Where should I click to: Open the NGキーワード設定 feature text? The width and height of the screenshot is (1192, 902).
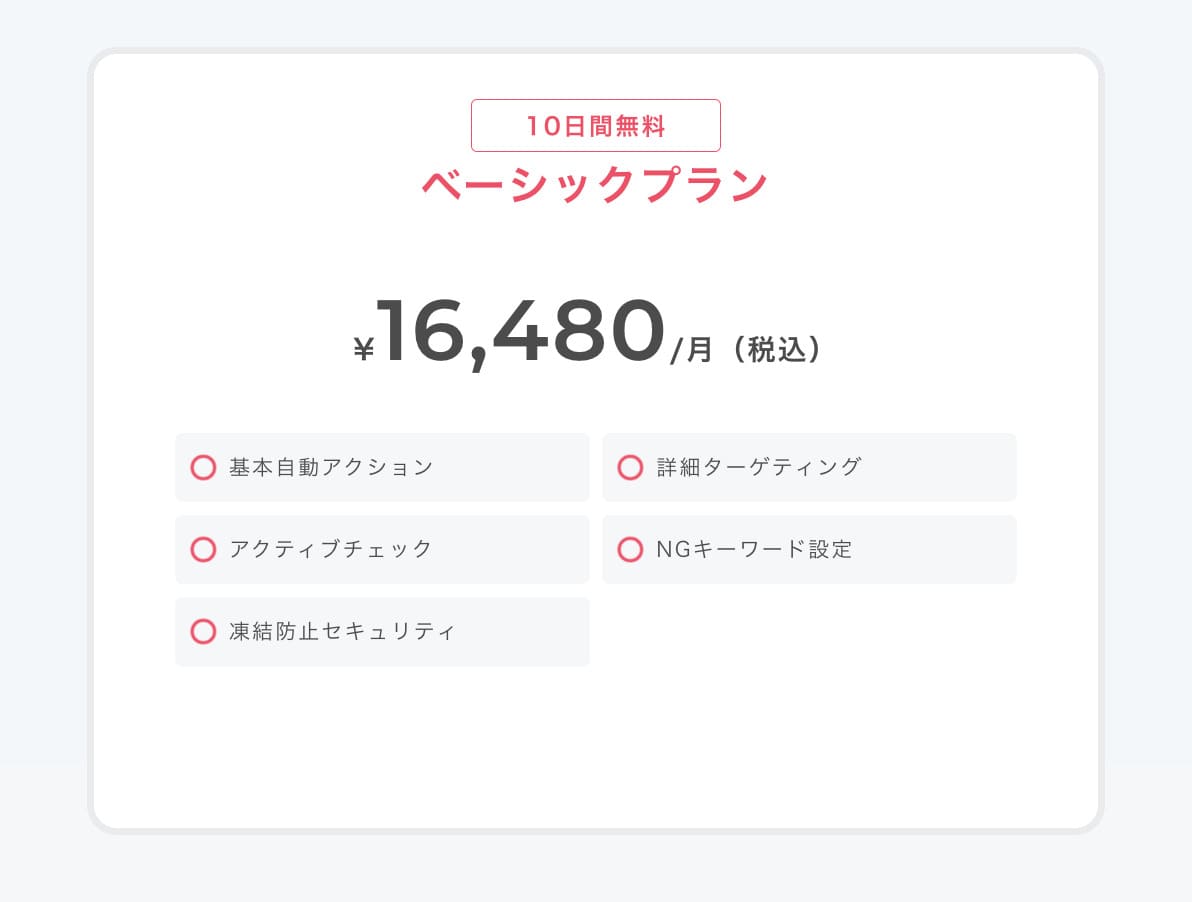click(x=754, y=549)
